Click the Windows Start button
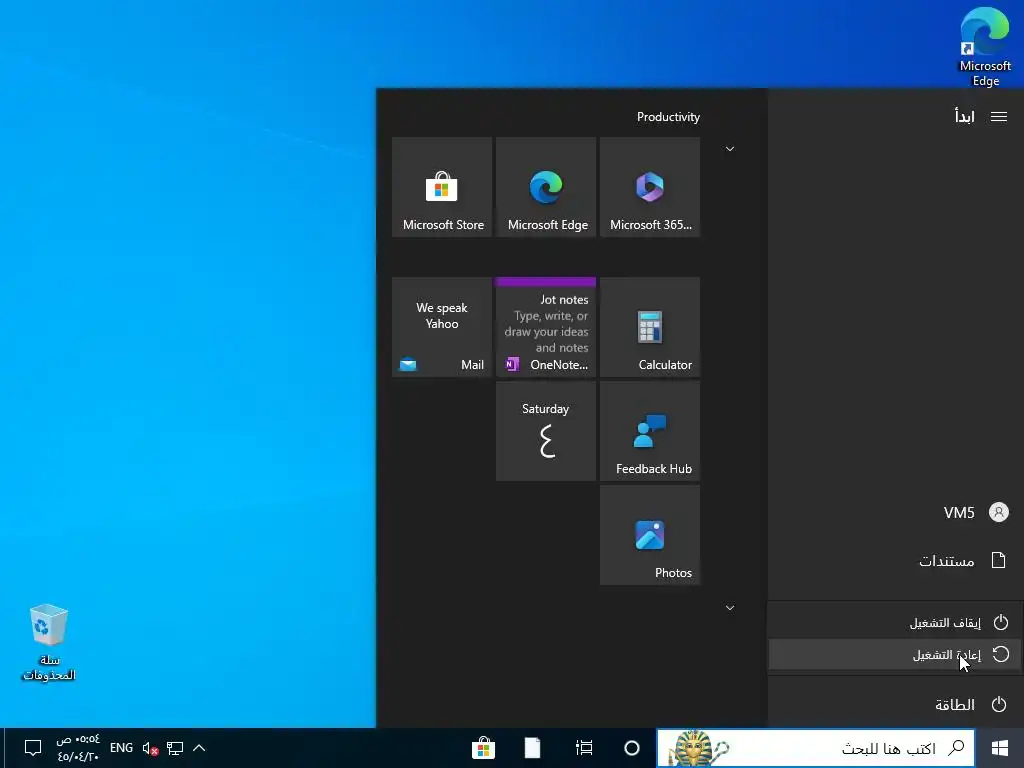The width and height of the screenshot is (1024, 768). 999,748
